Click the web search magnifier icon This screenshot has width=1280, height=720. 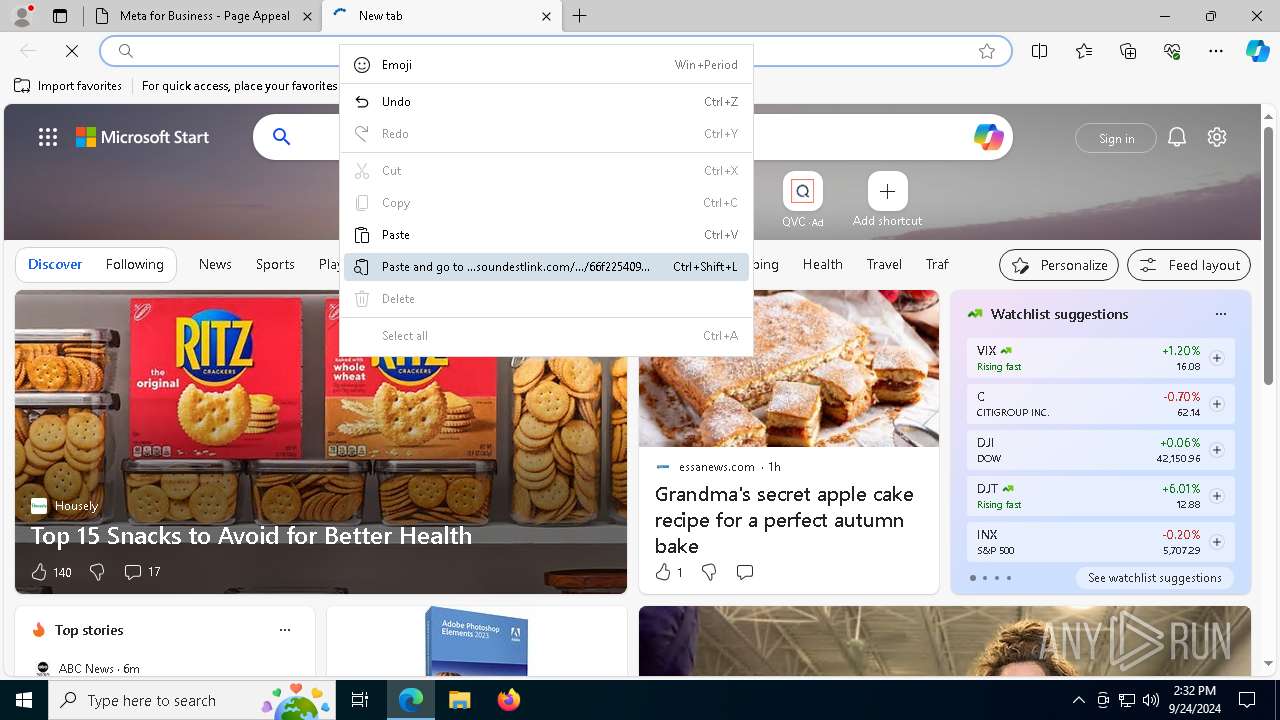(282, 137)
